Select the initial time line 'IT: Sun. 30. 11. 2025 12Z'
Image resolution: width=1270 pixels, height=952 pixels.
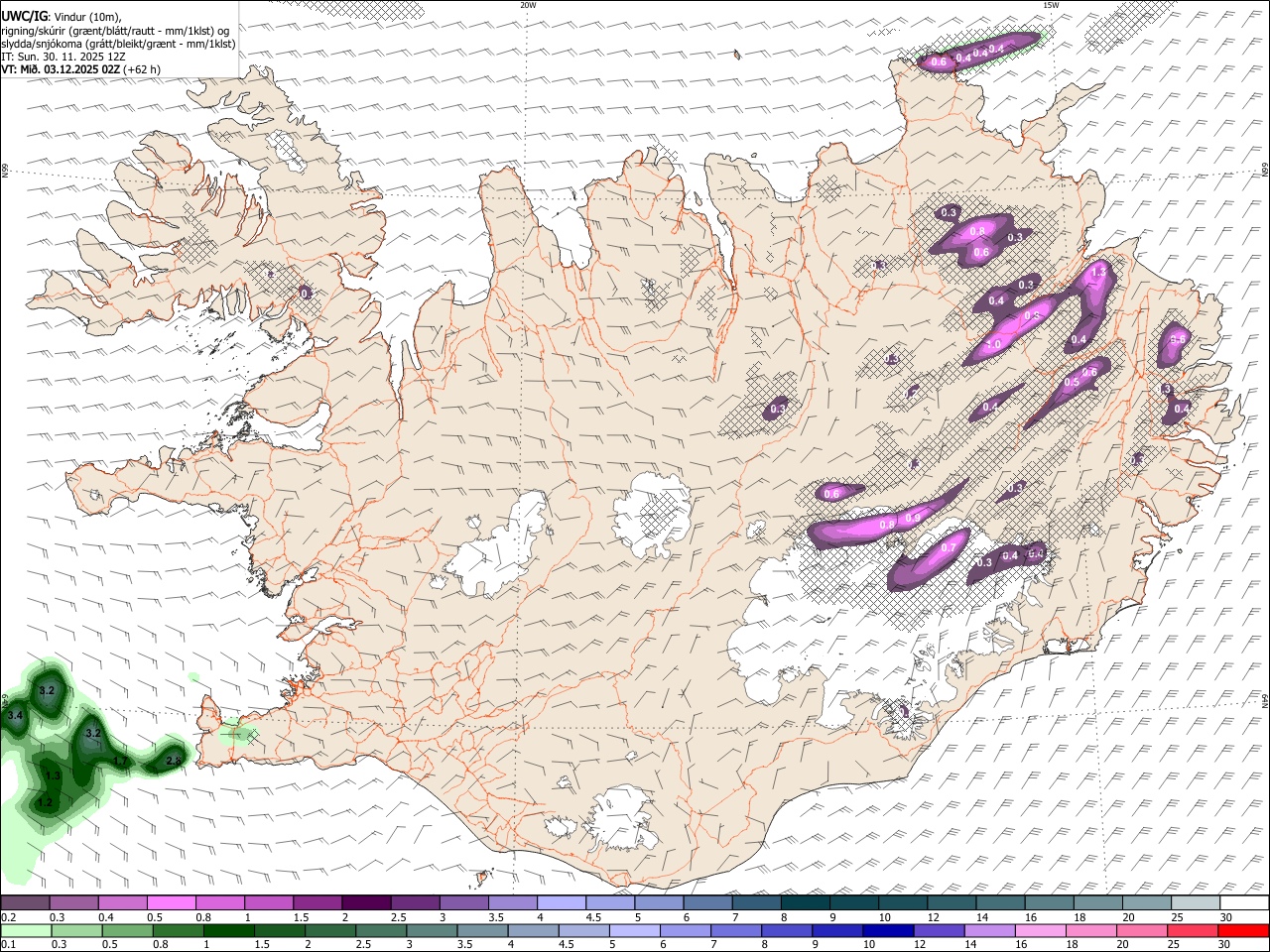coord(63,57)
